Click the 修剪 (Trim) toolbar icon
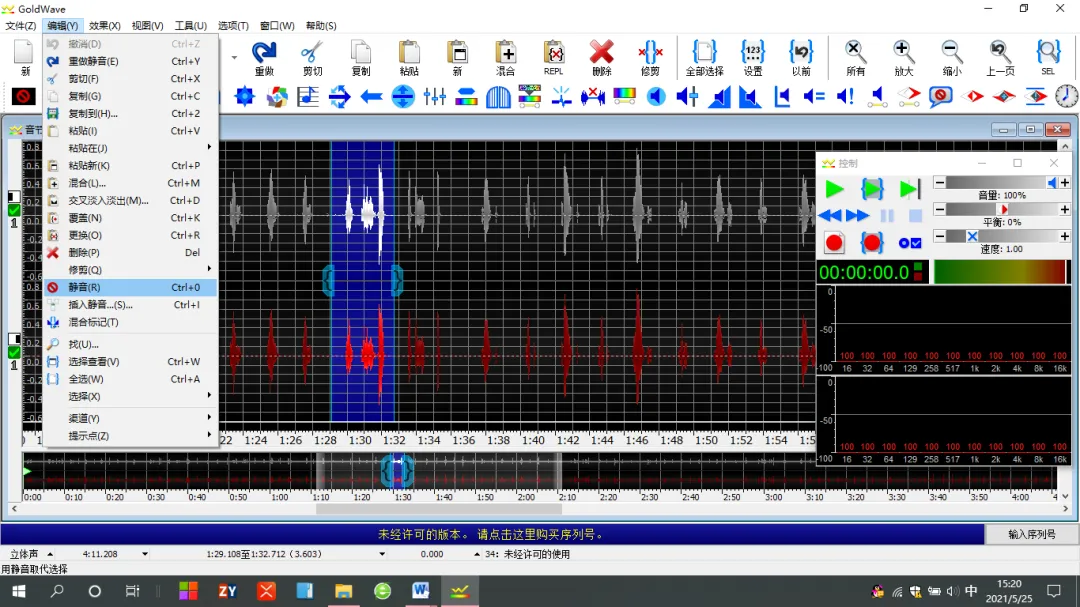The image size is (1080, 607). pyautogui.click(x=650, y=53)
